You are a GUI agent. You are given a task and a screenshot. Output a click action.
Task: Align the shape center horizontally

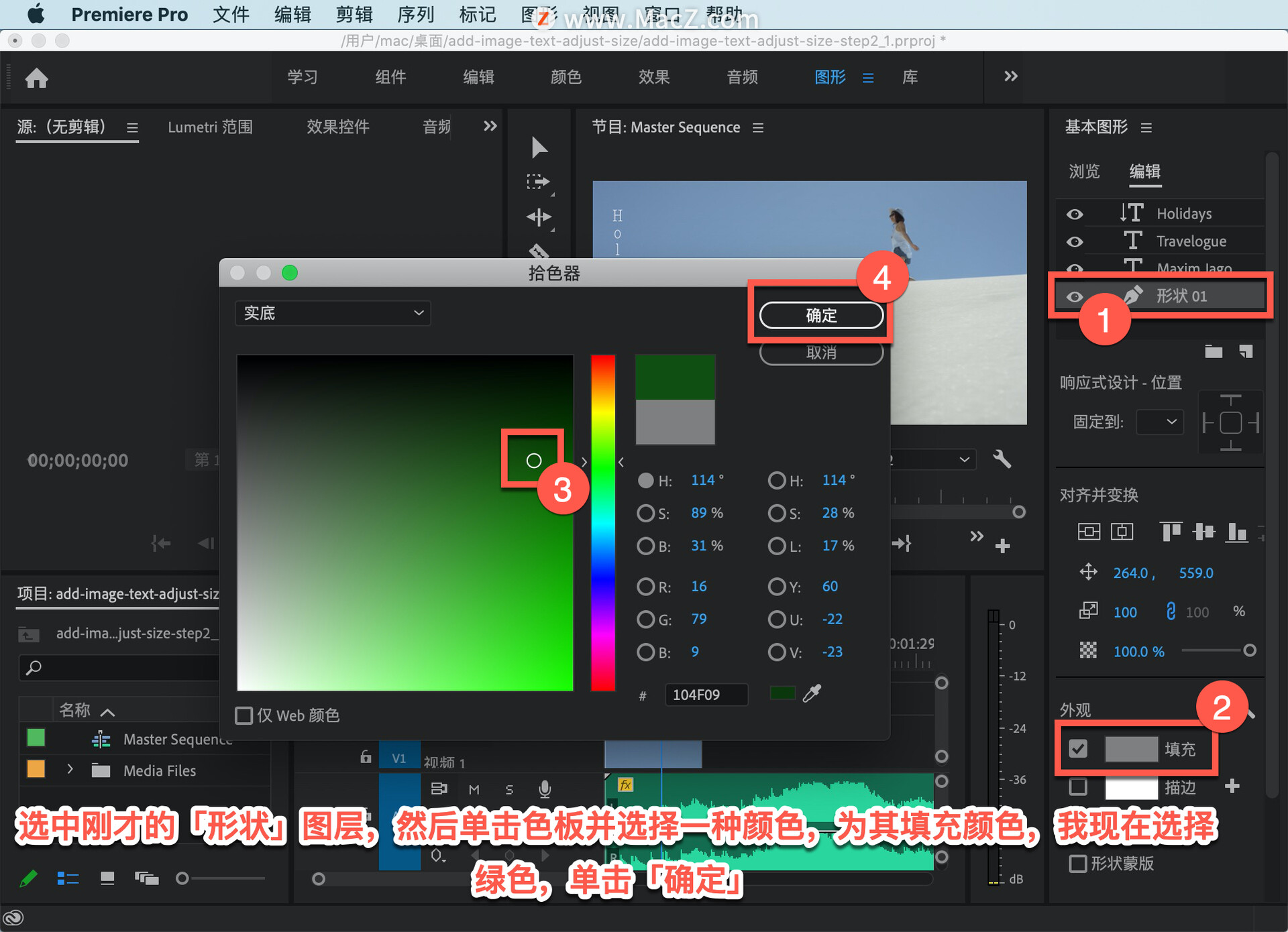[1122, 532]
